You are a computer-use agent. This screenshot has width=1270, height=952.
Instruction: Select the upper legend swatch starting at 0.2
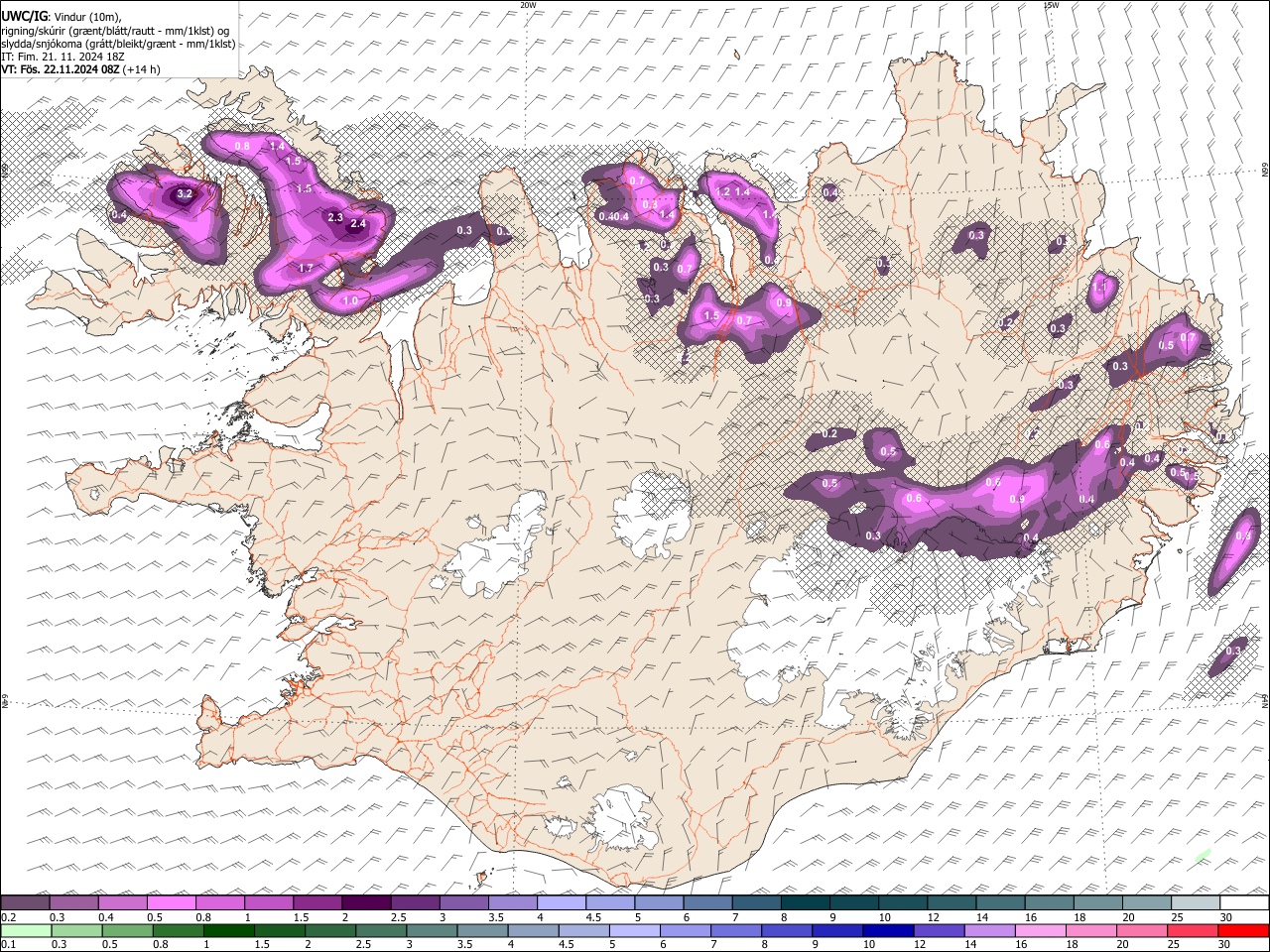tap(25, 902)
